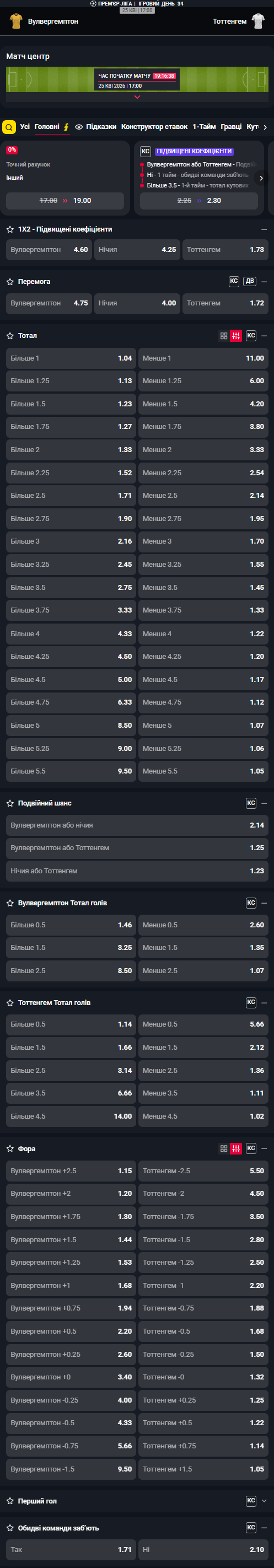The image size is (274, 1568).
Task: Bet on Більше 2.5 at 1.71
Action: coord(71,496)
